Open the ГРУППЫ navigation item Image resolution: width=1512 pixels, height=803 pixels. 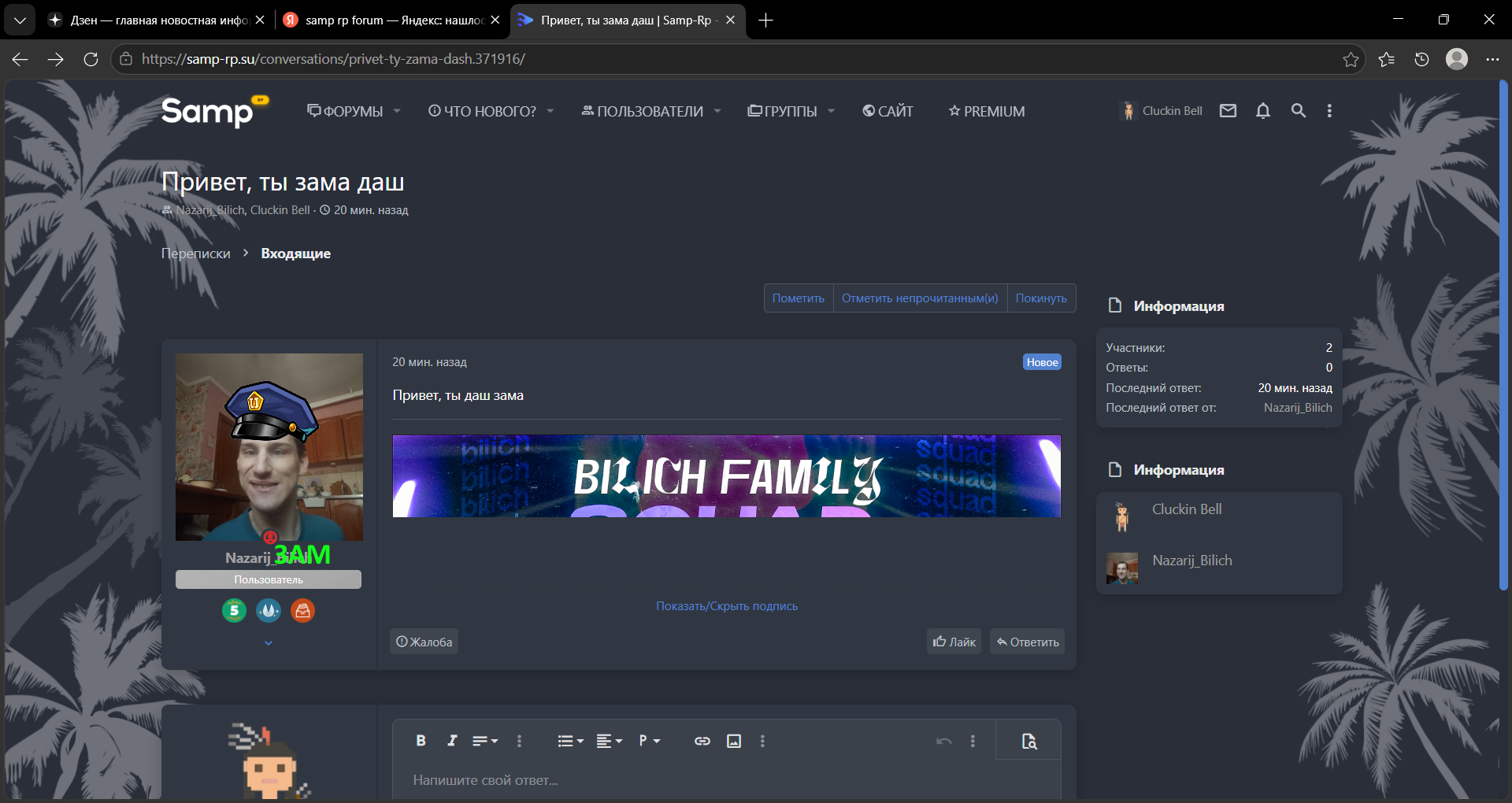tap(782, 111)
